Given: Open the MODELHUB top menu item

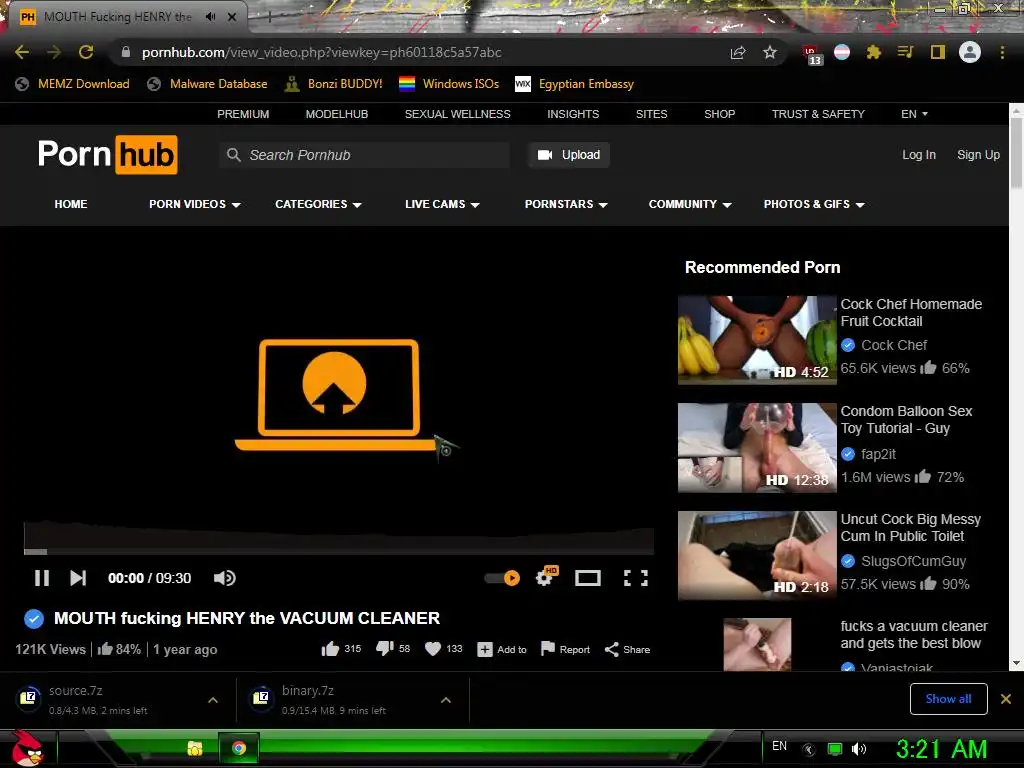Looking at the screenshot, I should coord(337,114).
